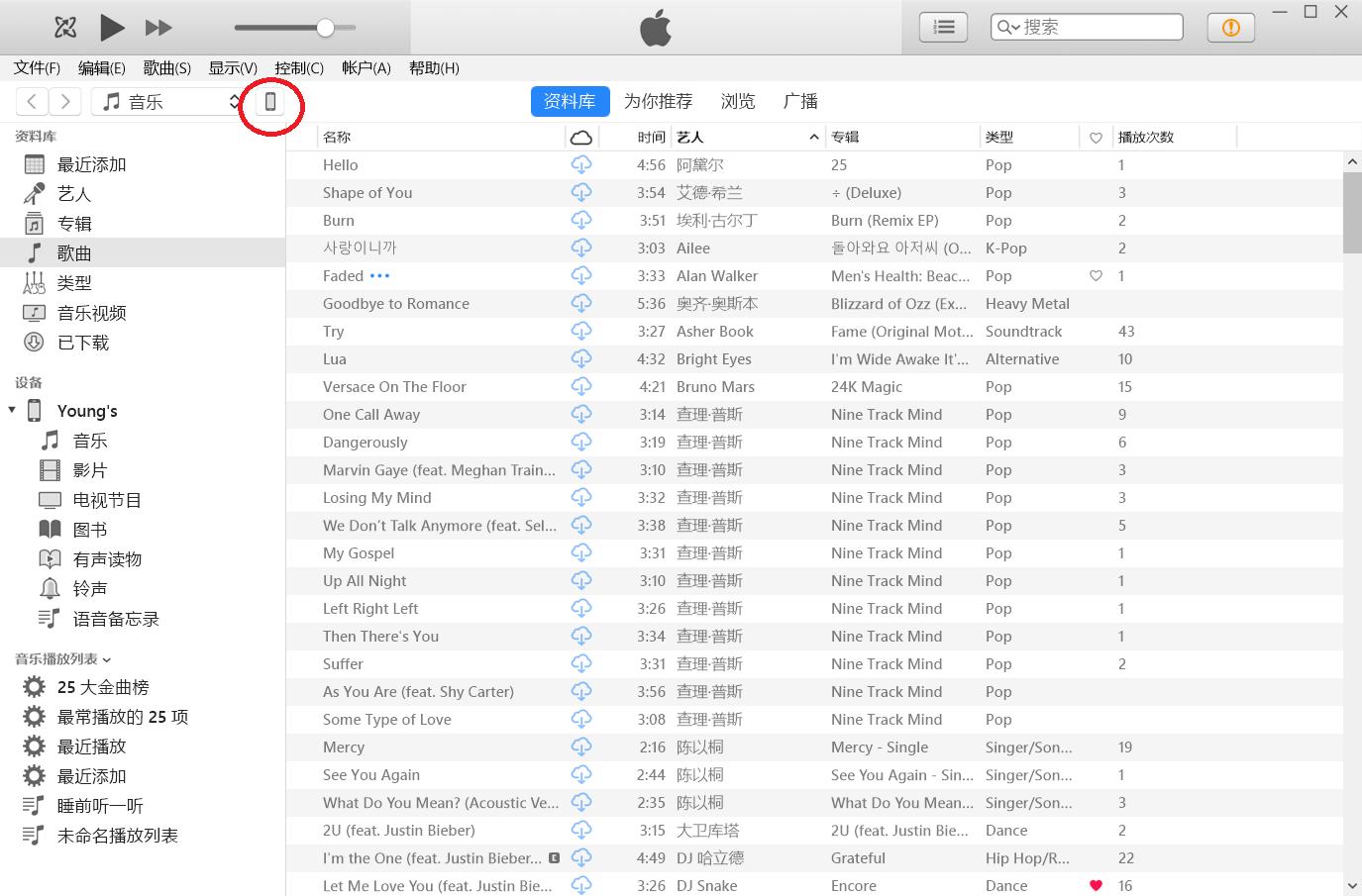1362x896 pixels.
Task: Open device 有声读物 audiobook icon
Action: (50, 559)
